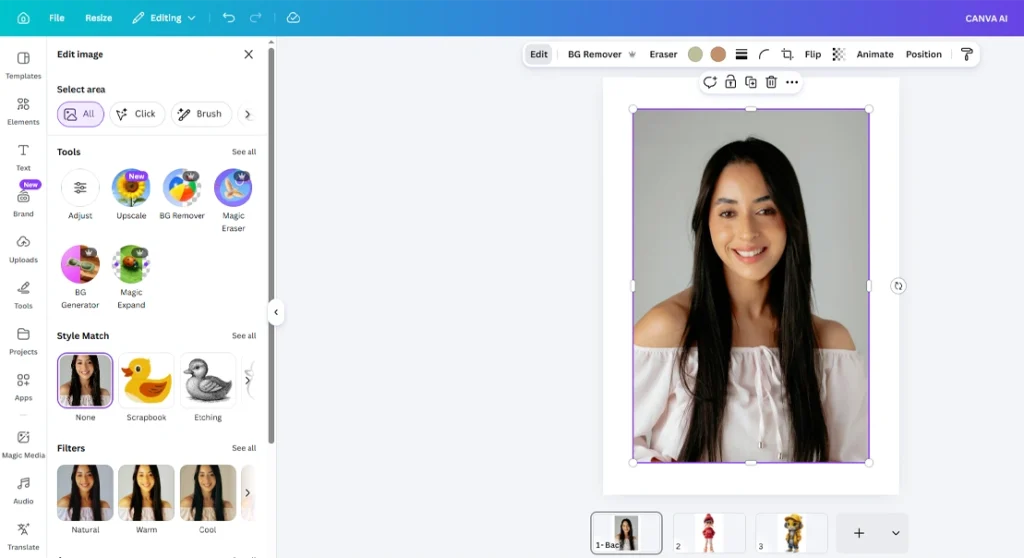The height and width of the screenshot is (558, 1024).
Task: Apply the Etching style
Action: click(208, 380)
